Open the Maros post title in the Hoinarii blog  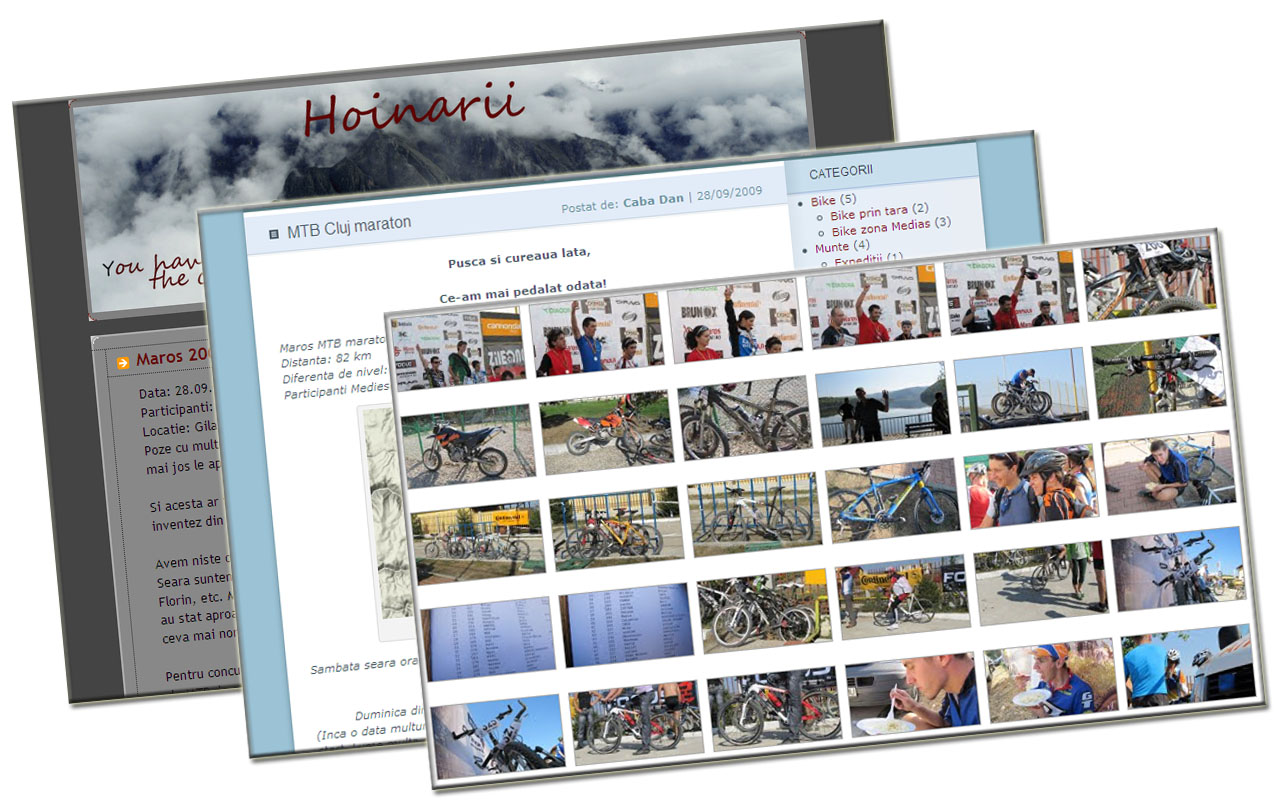click(175, 357)
